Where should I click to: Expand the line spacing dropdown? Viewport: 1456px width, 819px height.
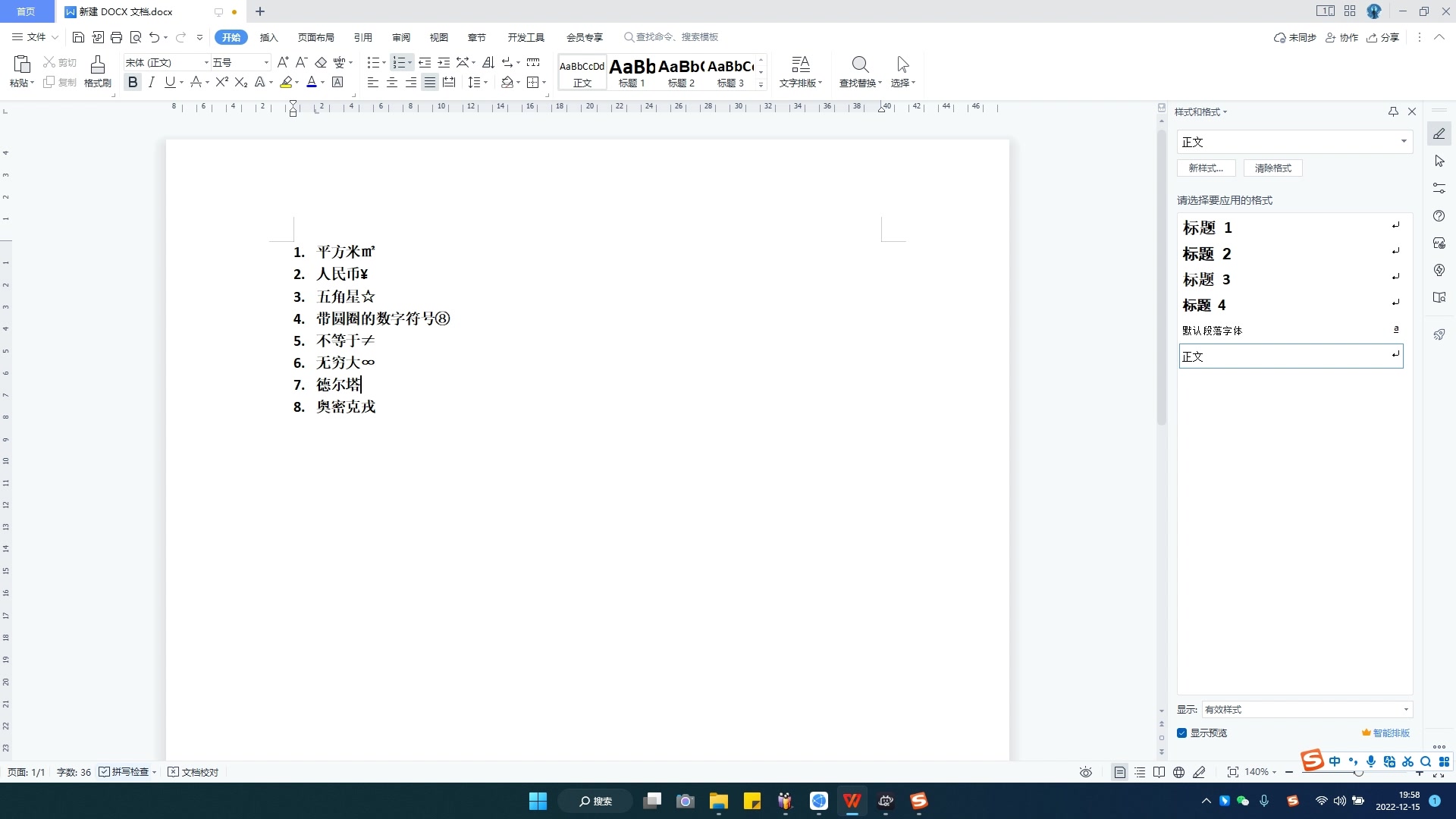tap(485, 83)
